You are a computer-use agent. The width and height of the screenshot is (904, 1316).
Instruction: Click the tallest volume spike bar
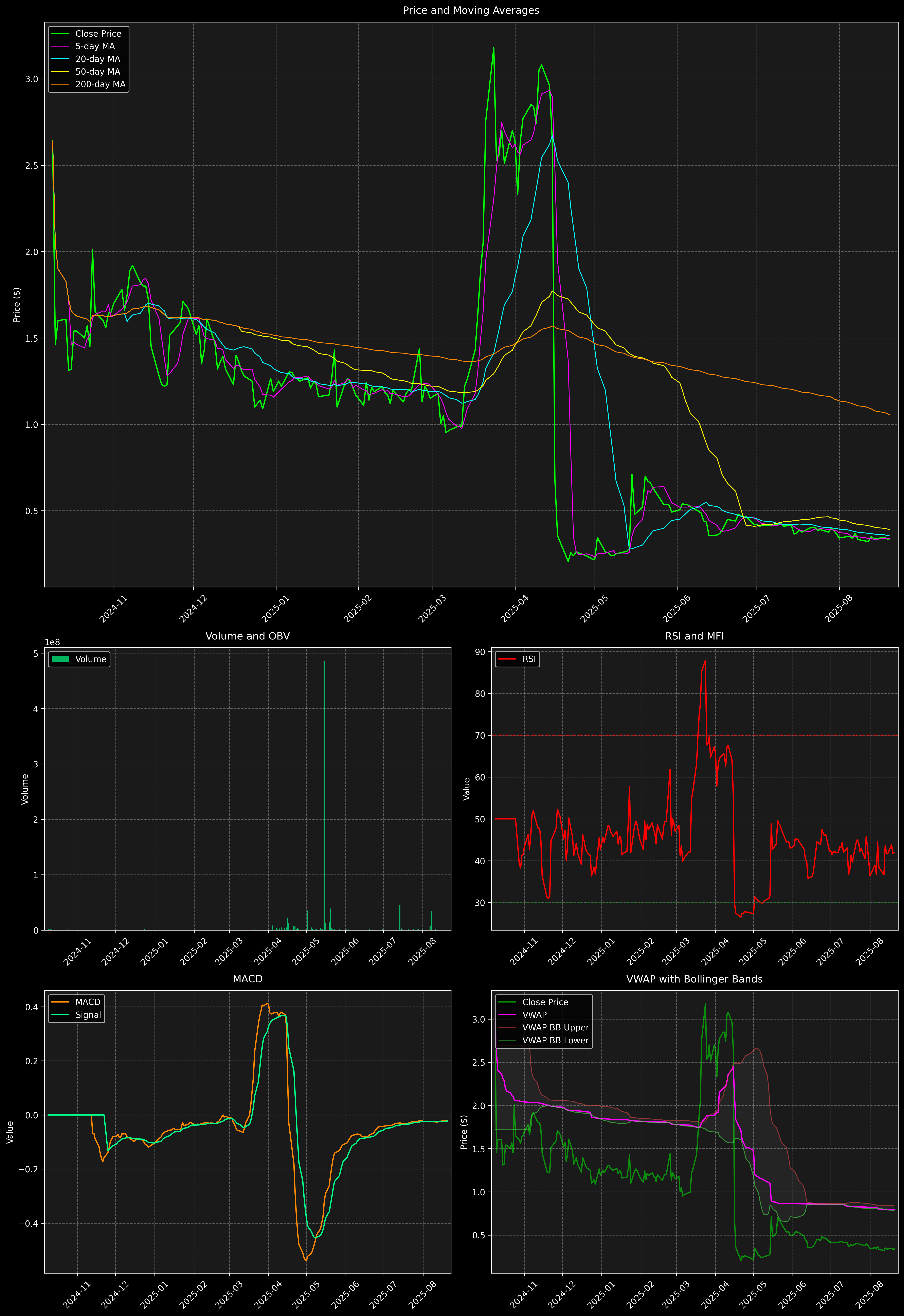pos(324,793)
